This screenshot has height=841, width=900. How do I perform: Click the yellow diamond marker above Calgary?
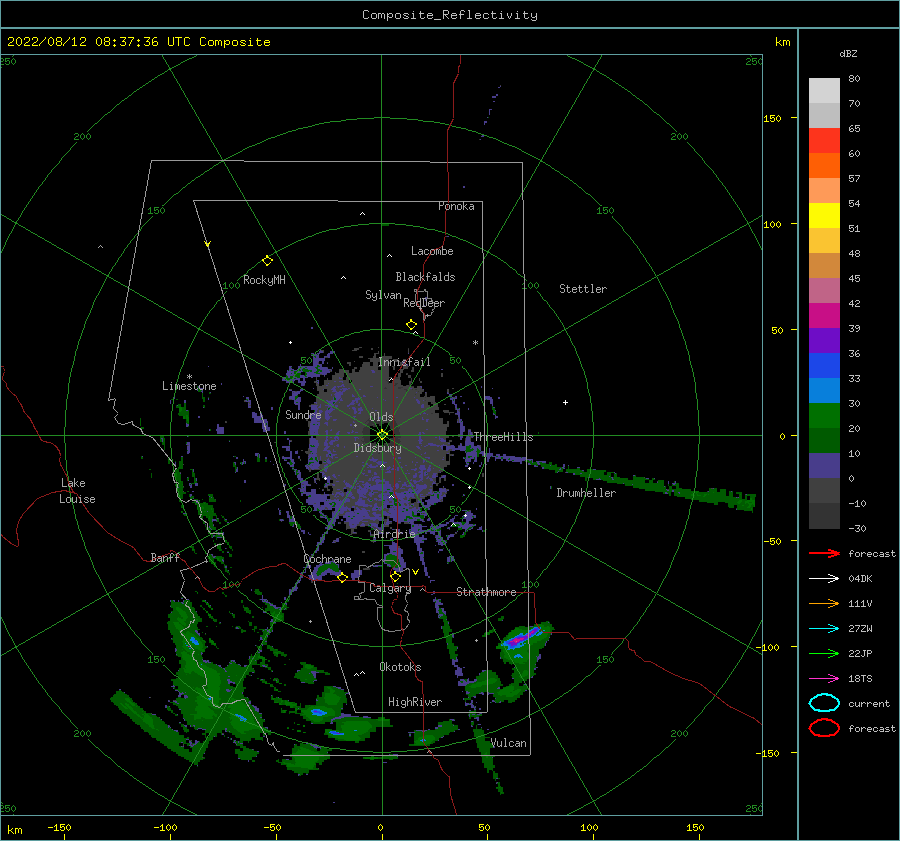pos(395,576)
